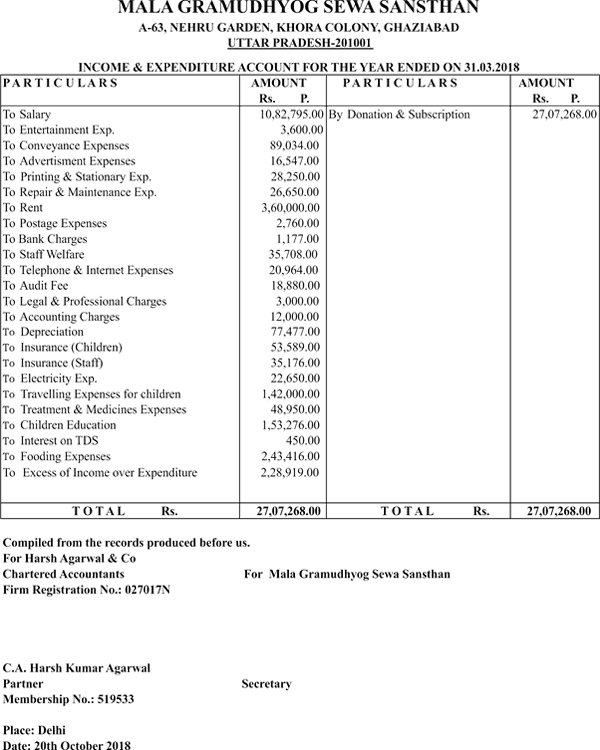600x750 pixels.
Task: Click the rent amount 3,60,000.00
Action: pyautogui.click(x=290, y=208)
